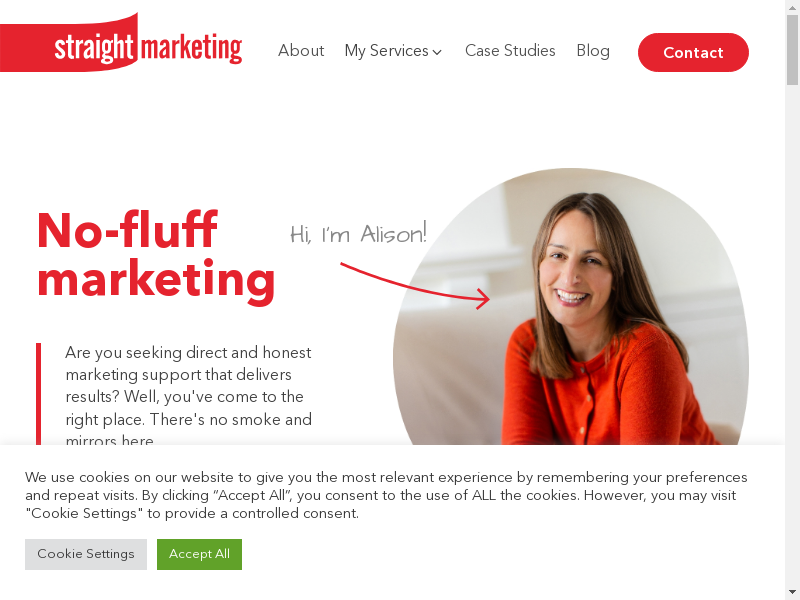Click the scrollbar down arrow
The image size is (800, 600).
pyautogui.click(x=792, y=593)
